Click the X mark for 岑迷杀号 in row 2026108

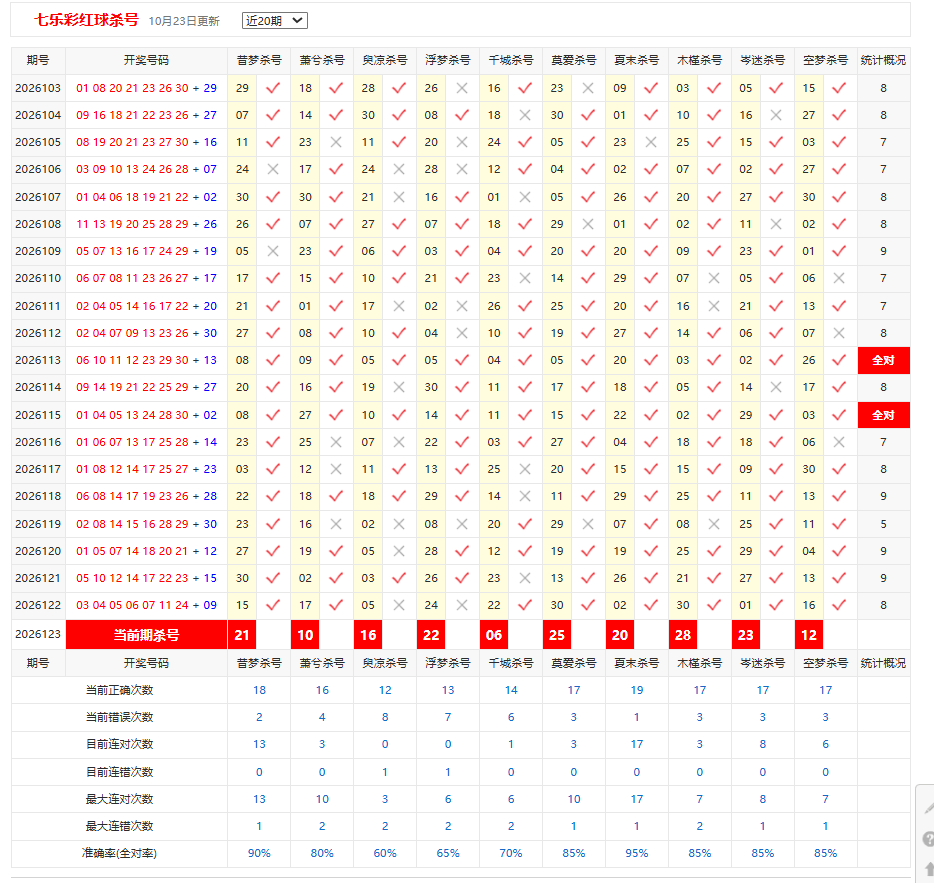tap(776, 224)
